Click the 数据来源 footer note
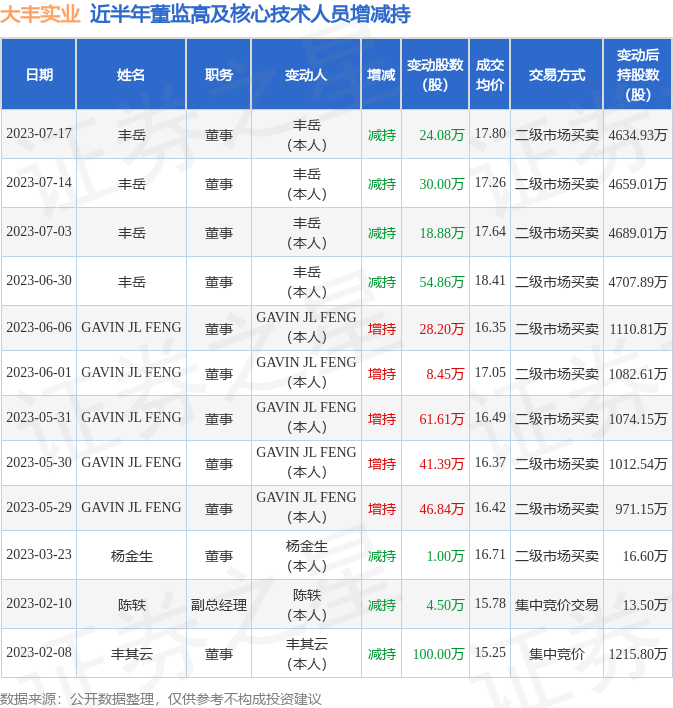 [160, 699]
